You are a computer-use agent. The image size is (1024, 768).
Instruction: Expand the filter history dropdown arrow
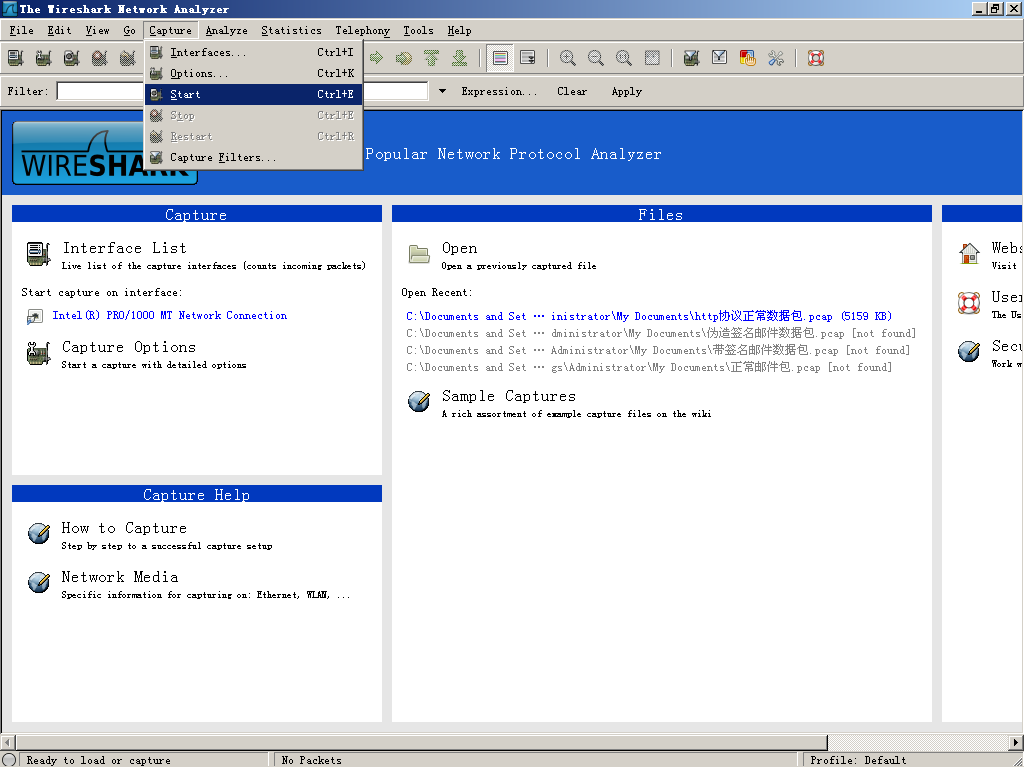pos(442,91)
